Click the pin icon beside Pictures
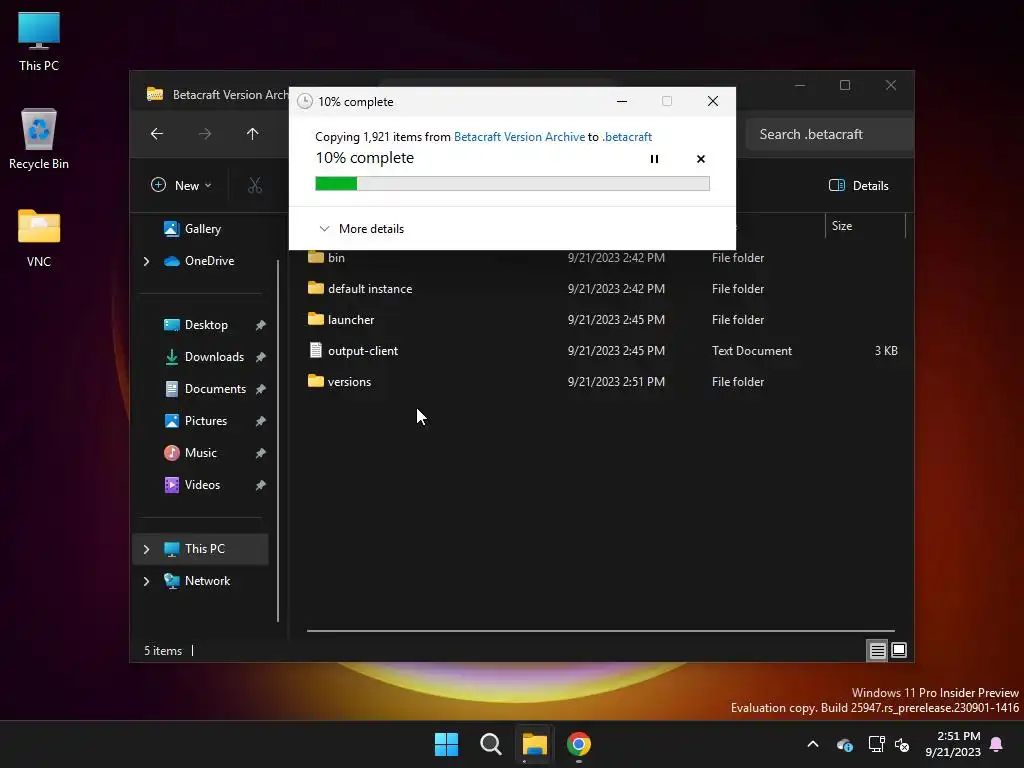The height and width of the screenshot is (768, 1024). pos(261,421)
